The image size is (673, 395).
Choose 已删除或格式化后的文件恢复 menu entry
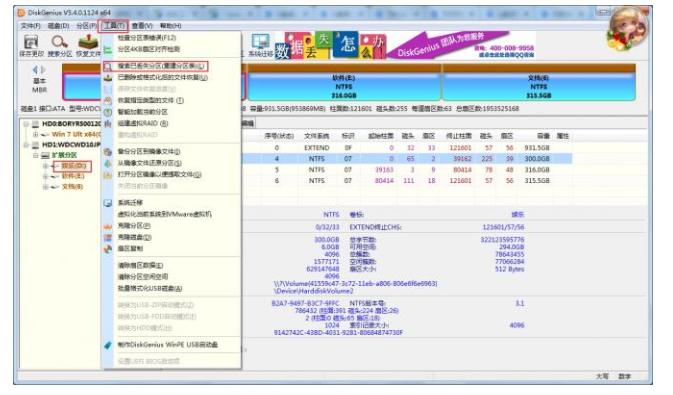(x=162, y=77)
